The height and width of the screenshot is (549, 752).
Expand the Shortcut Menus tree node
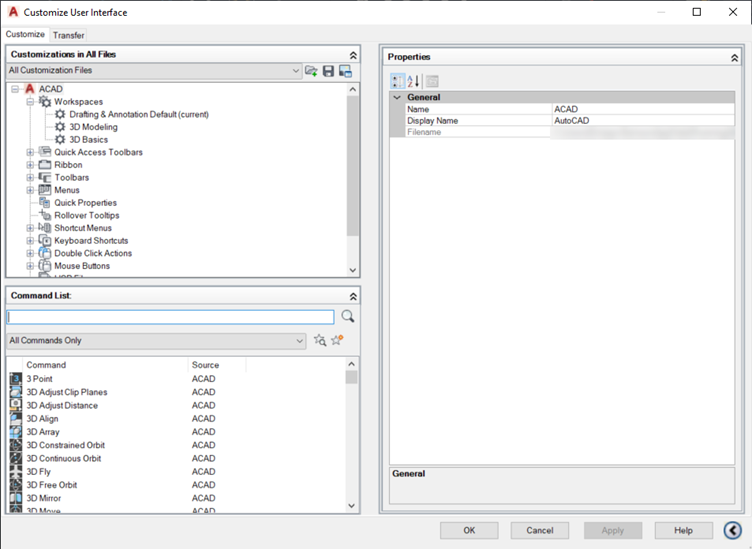tap(30, 228)
